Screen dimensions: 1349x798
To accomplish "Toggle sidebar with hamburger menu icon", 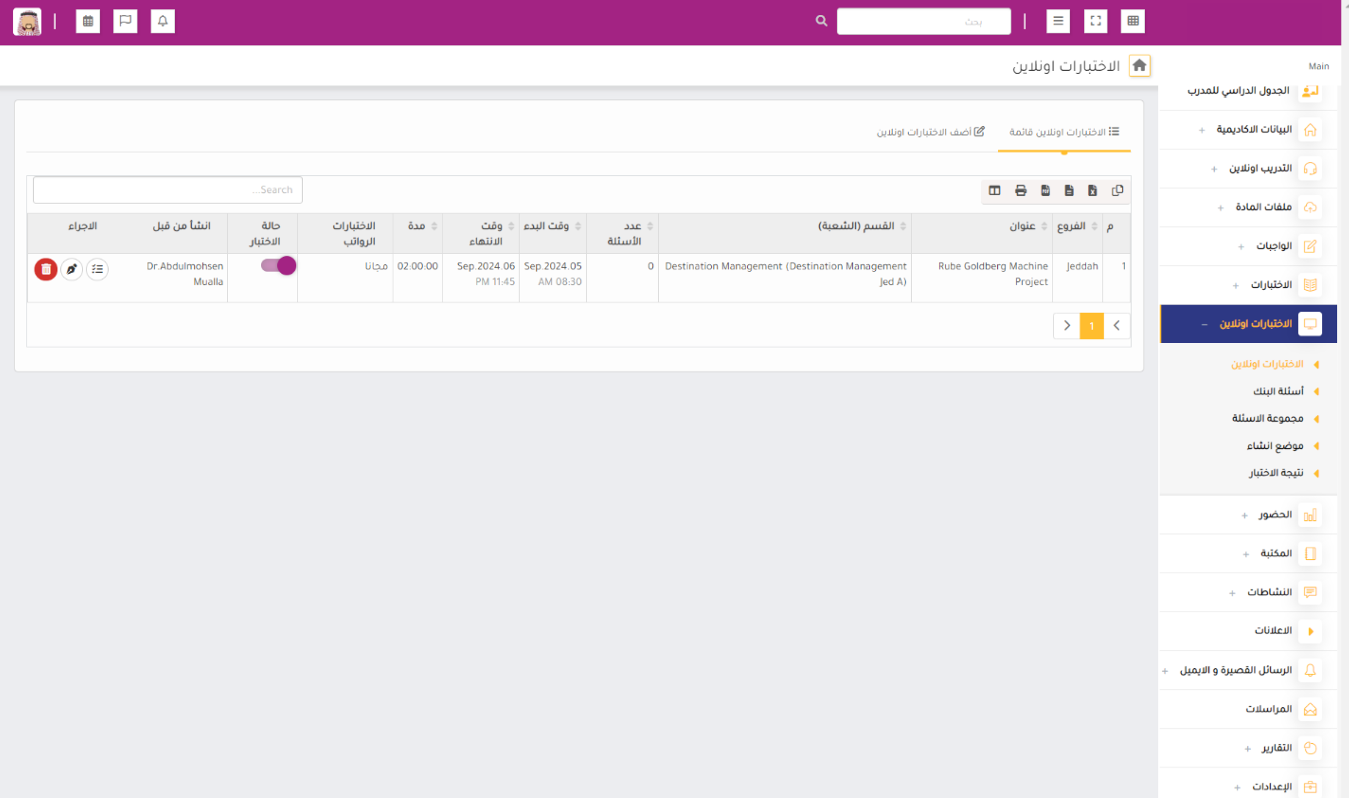I will point(1058,21).
